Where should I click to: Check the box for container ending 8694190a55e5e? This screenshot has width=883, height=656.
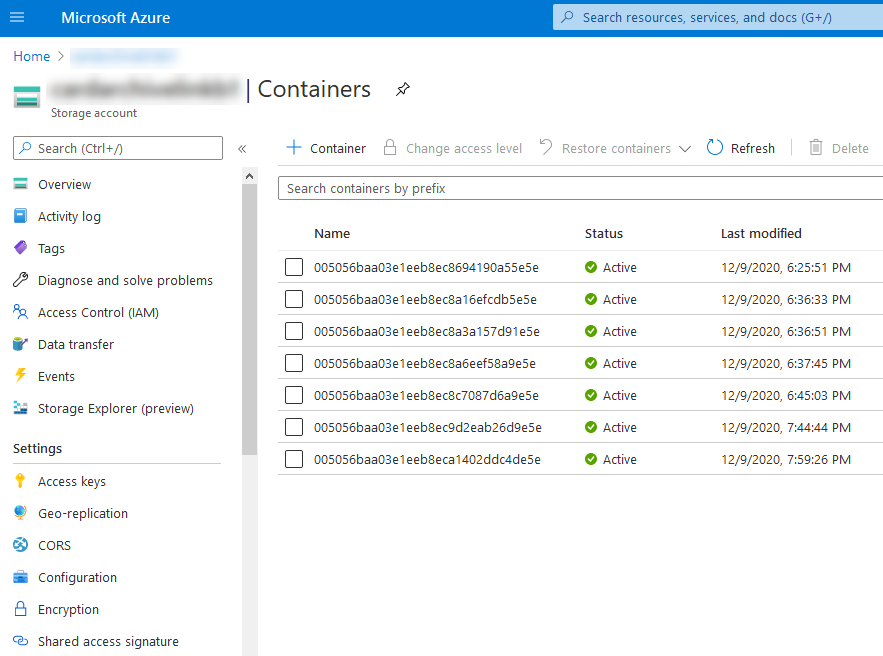coord(294,267)
